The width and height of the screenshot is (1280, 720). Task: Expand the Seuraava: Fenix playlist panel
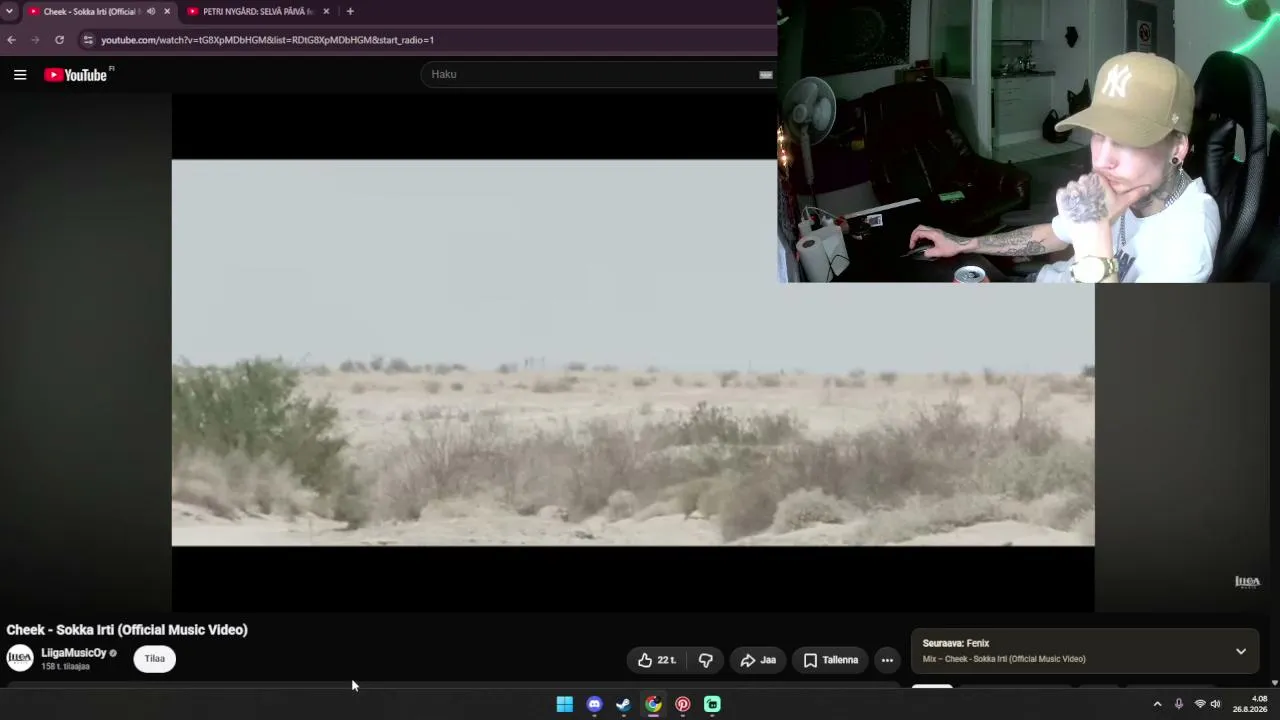(x=1241, y=651)
